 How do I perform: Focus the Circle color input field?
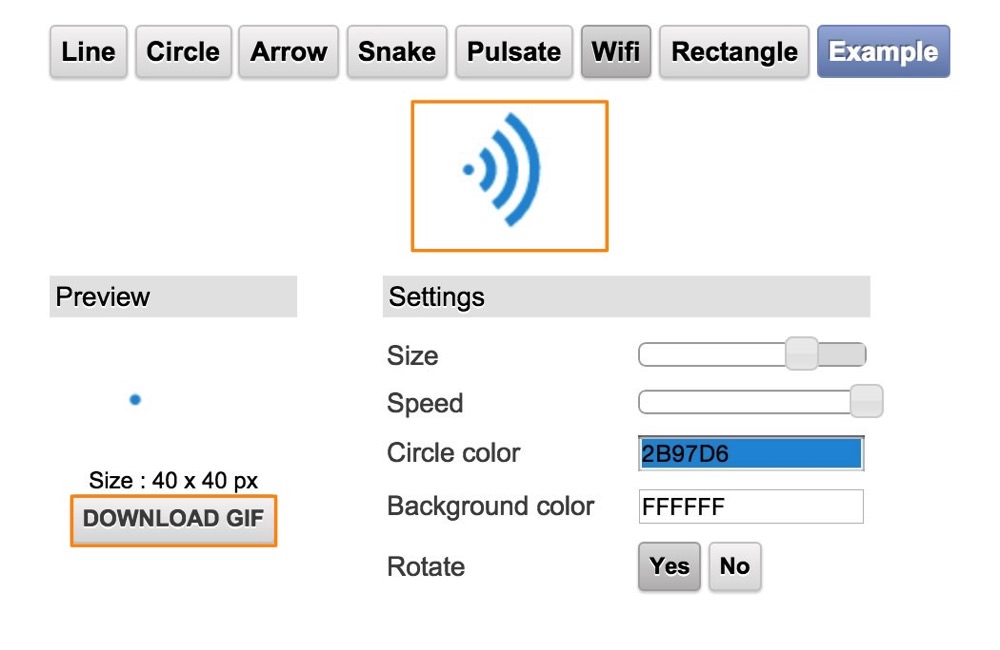pos(751,454)
